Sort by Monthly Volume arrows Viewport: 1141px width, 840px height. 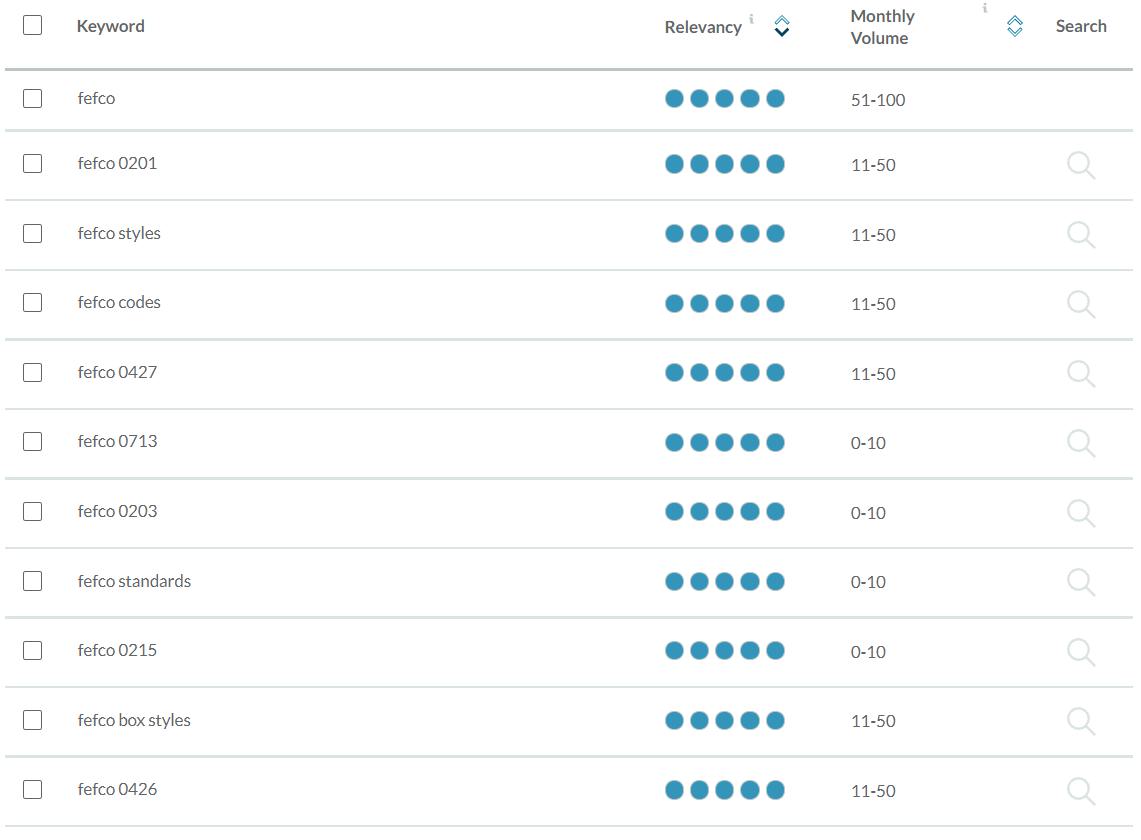point(1014,27)
